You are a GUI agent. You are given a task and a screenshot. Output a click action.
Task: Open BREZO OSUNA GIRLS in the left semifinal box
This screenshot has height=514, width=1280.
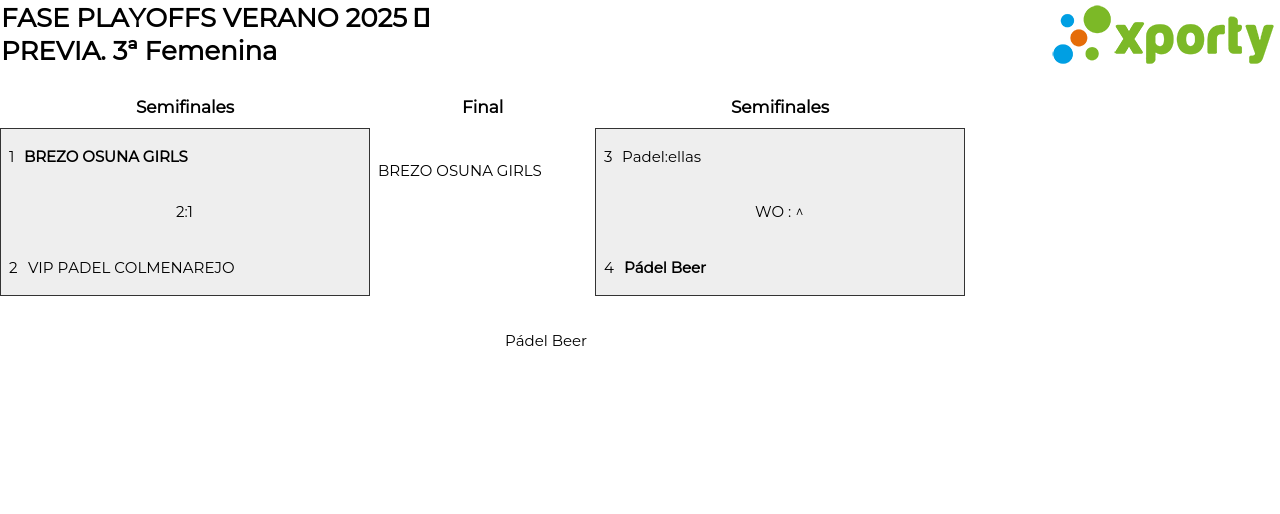point(106,157)
